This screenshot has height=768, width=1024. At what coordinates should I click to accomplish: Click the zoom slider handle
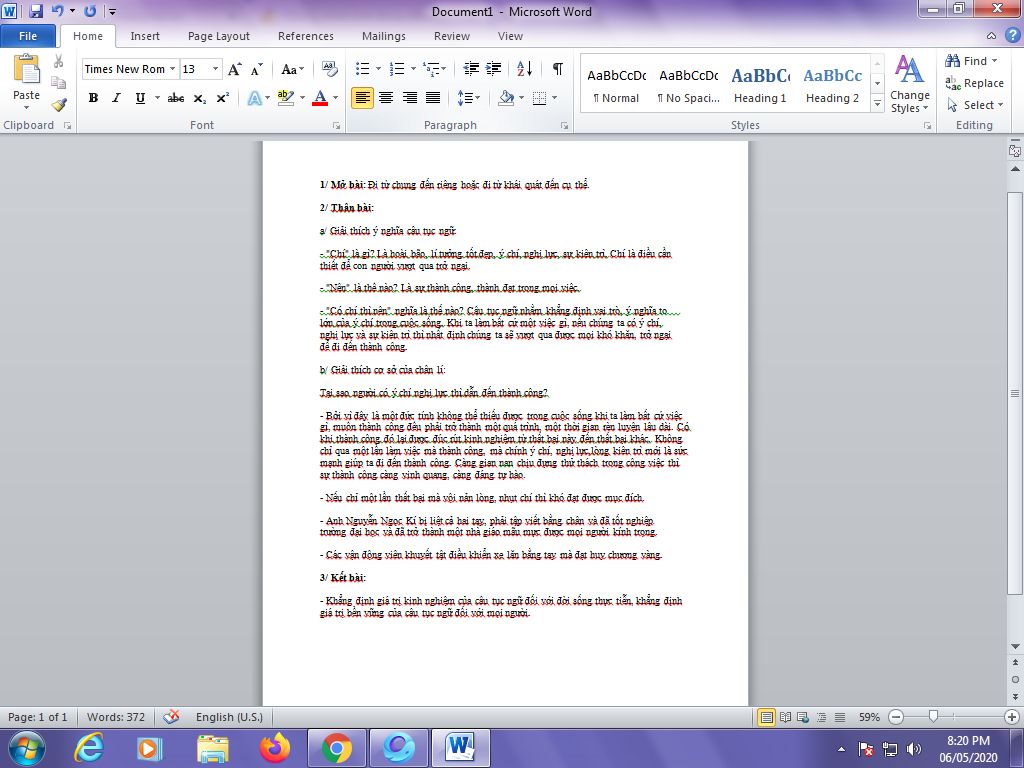tap(933, 716)
